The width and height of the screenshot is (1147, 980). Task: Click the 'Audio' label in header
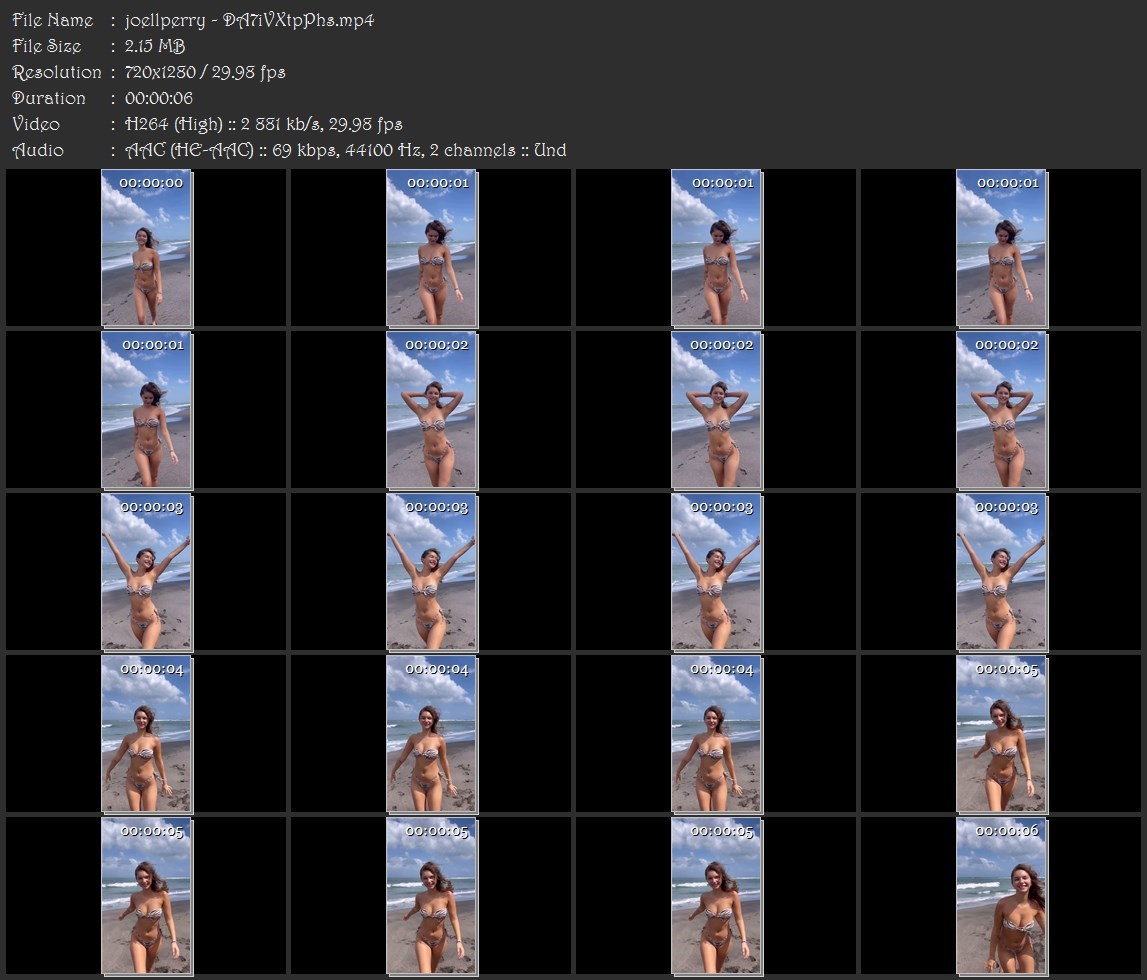tap(38, 150)
